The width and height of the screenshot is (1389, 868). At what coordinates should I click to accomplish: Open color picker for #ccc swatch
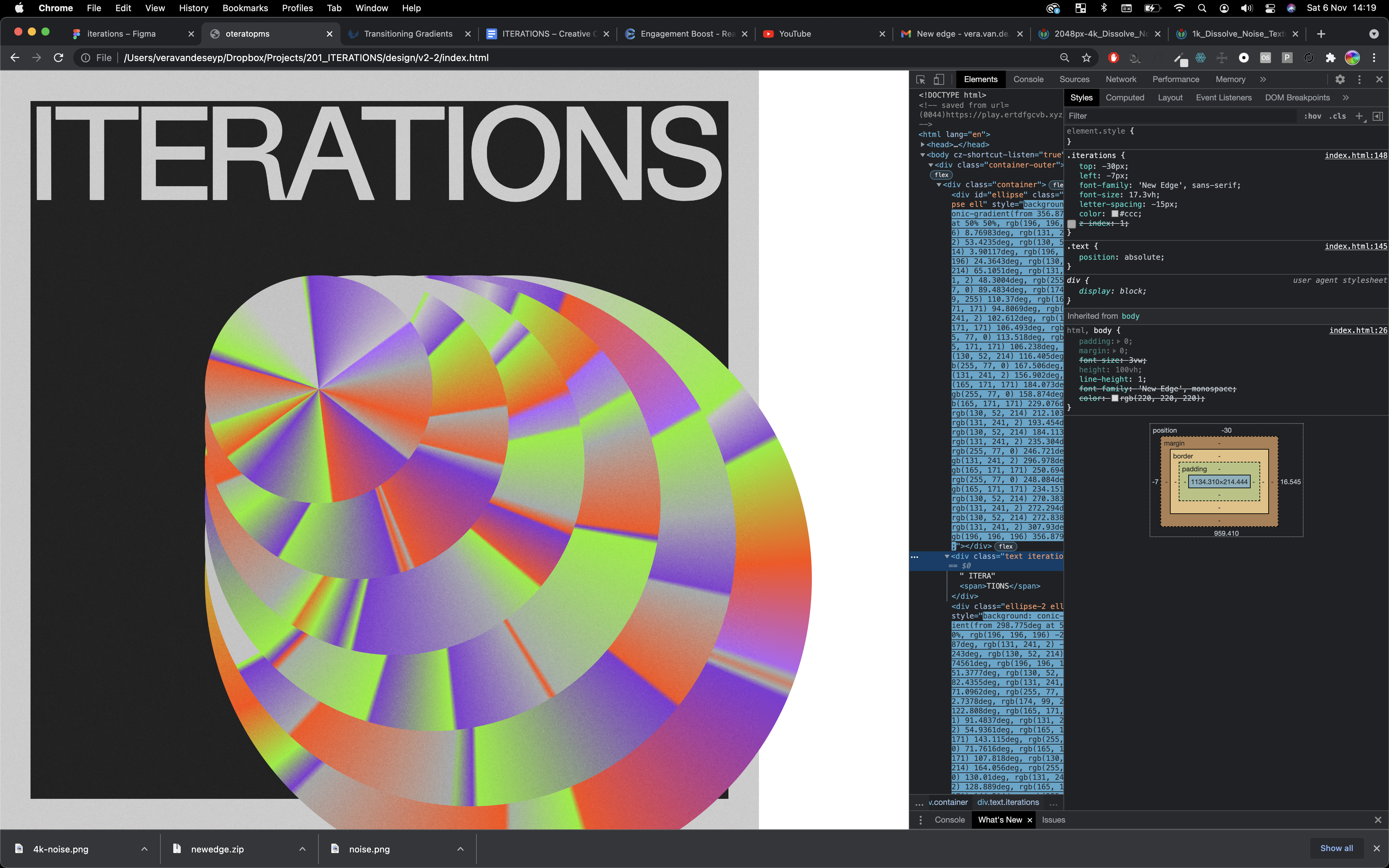click(x=1115, y=214)
